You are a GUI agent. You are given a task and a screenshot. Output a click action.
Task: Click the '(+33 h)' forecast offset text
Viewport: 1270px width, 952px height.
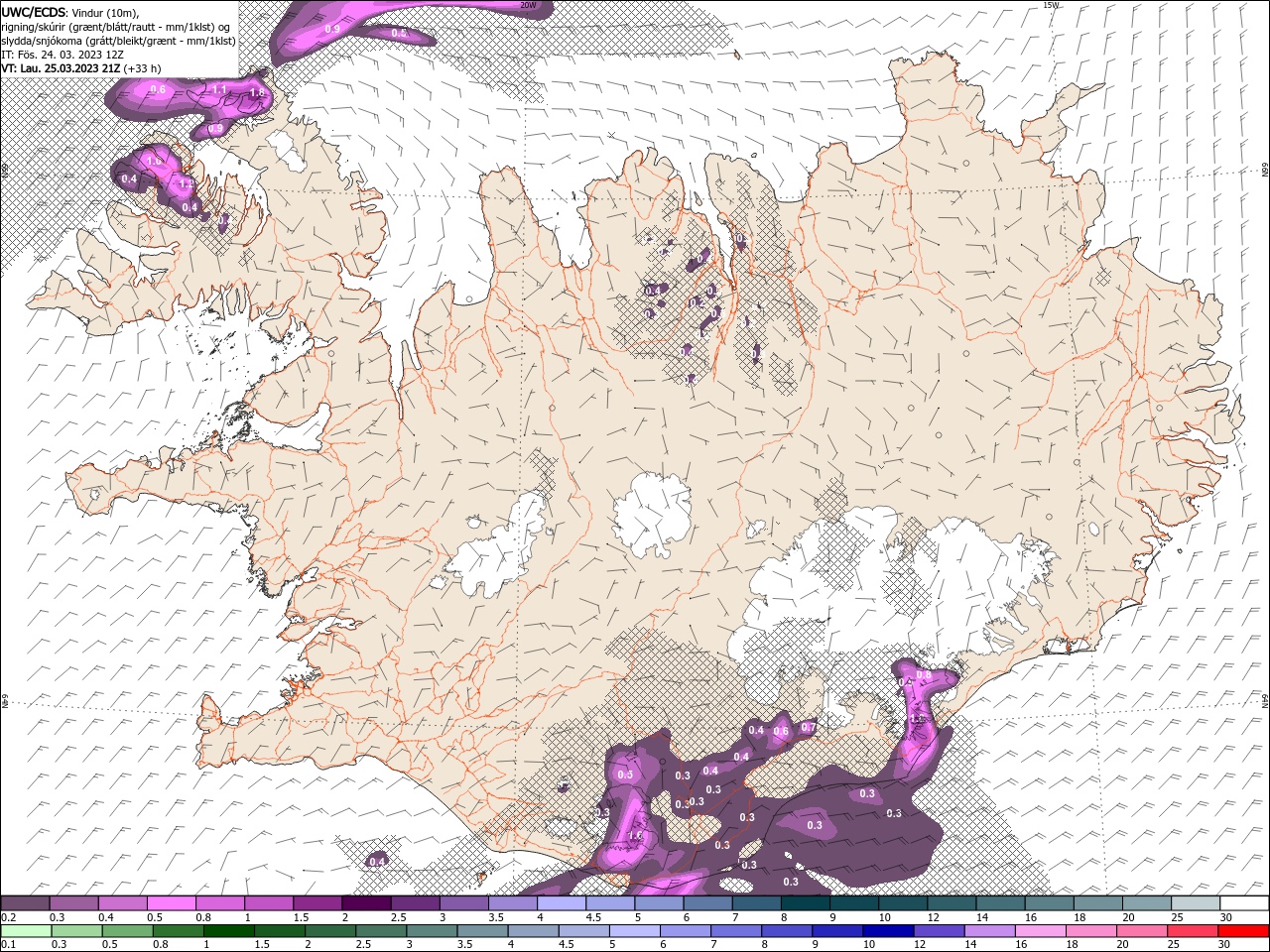pyautogui.click(x=142, y=68)
